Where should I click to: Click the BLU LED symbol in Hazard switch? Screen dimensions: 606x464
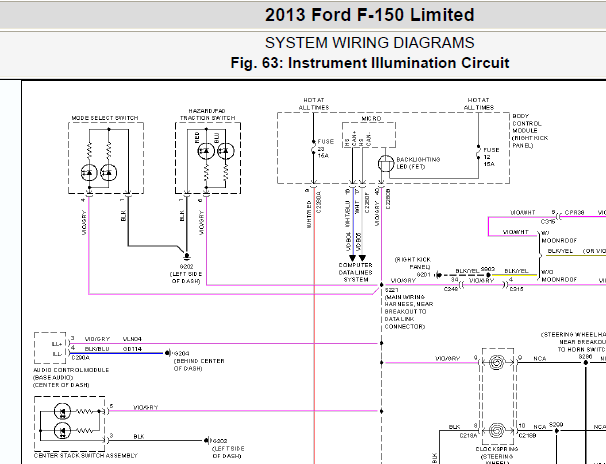226,151
